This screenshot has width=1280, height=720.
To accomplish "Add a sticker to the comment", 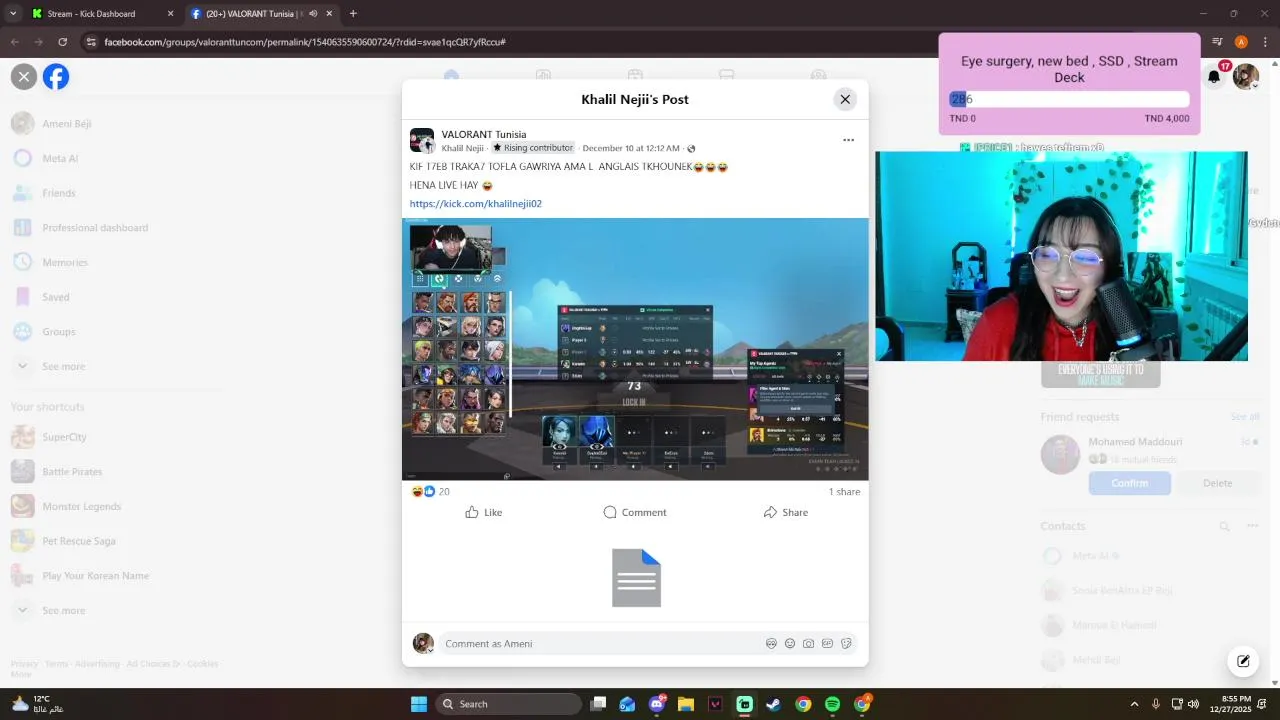I will [x=846, y=643].
